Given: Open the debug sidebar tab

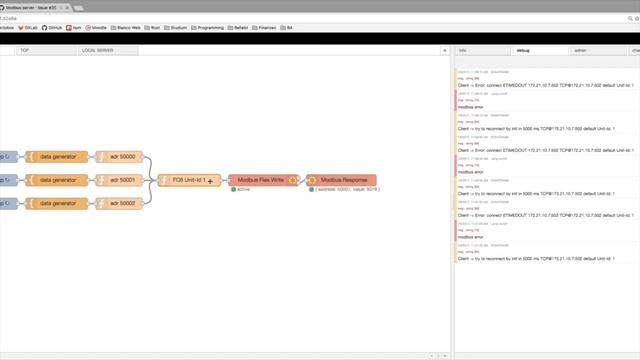Looking at the screenshot, I should [x=540, y=51].
